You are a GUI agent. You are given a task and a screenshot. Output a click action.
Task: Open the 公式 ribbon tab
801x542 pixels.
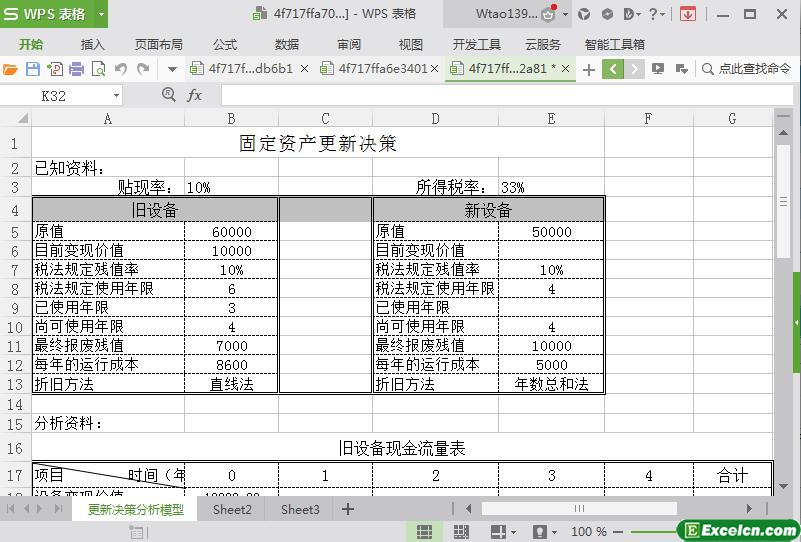click(x=225, y=44)
